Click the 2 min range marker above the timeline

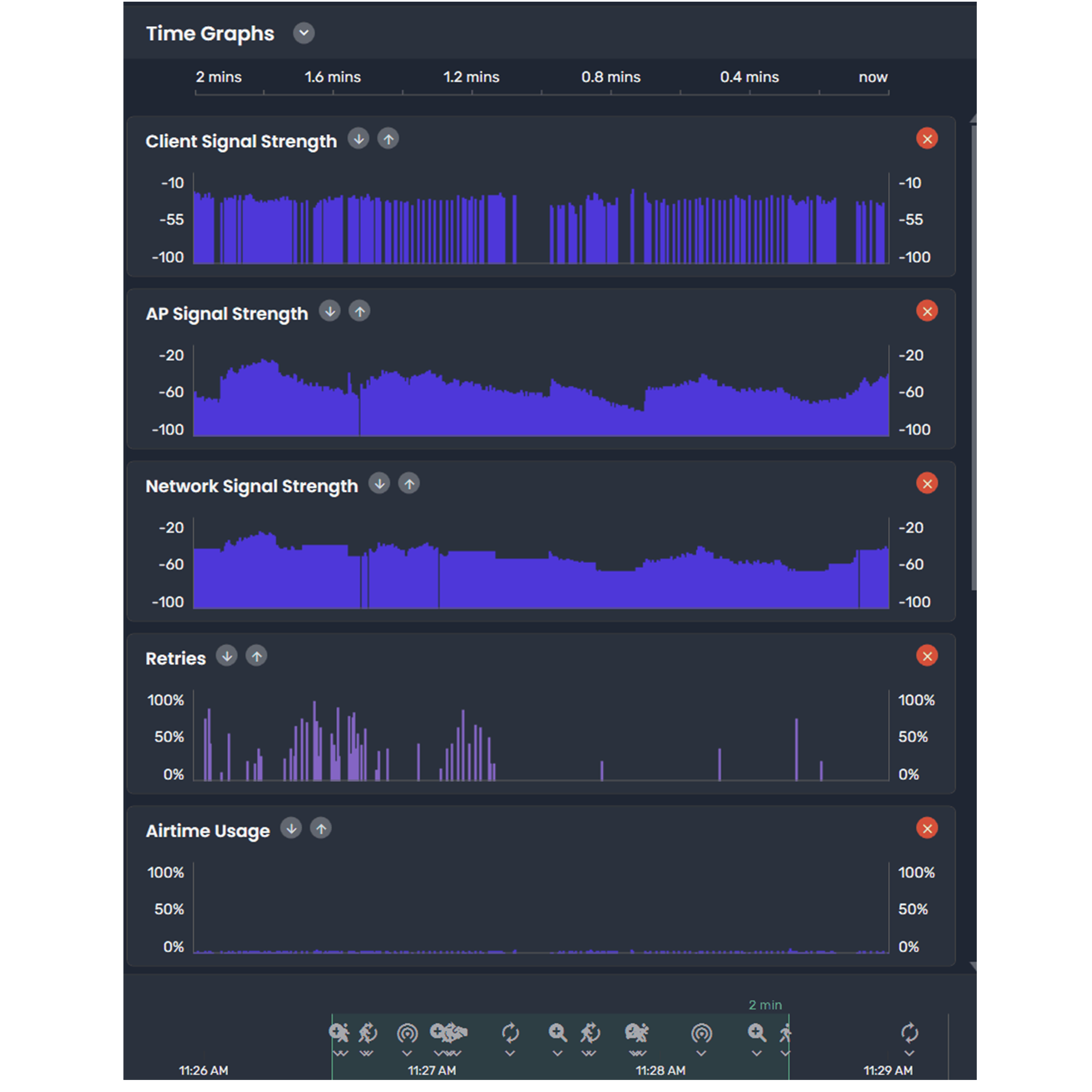click(x=765, y=1005)
